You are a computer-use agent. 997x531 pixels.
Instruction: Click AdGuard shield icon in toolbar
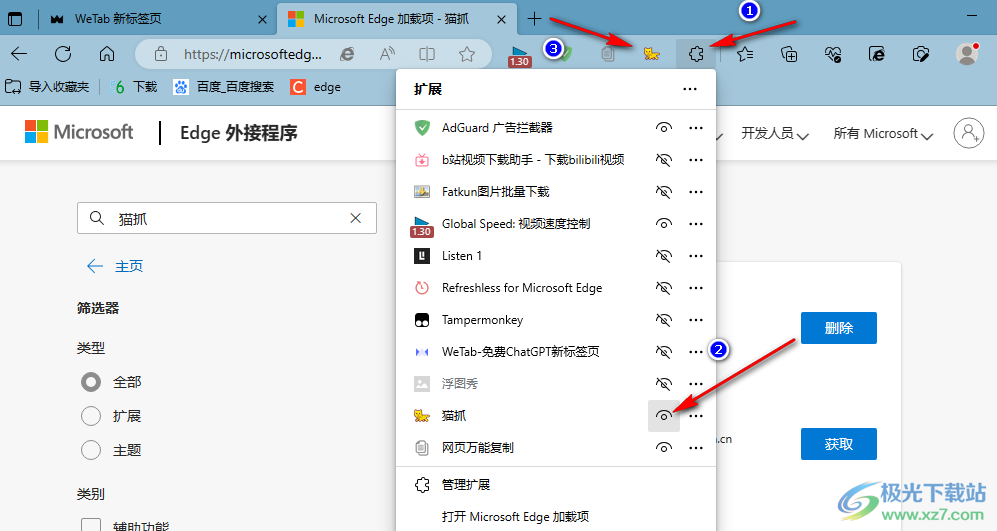[x=565, y=54]
